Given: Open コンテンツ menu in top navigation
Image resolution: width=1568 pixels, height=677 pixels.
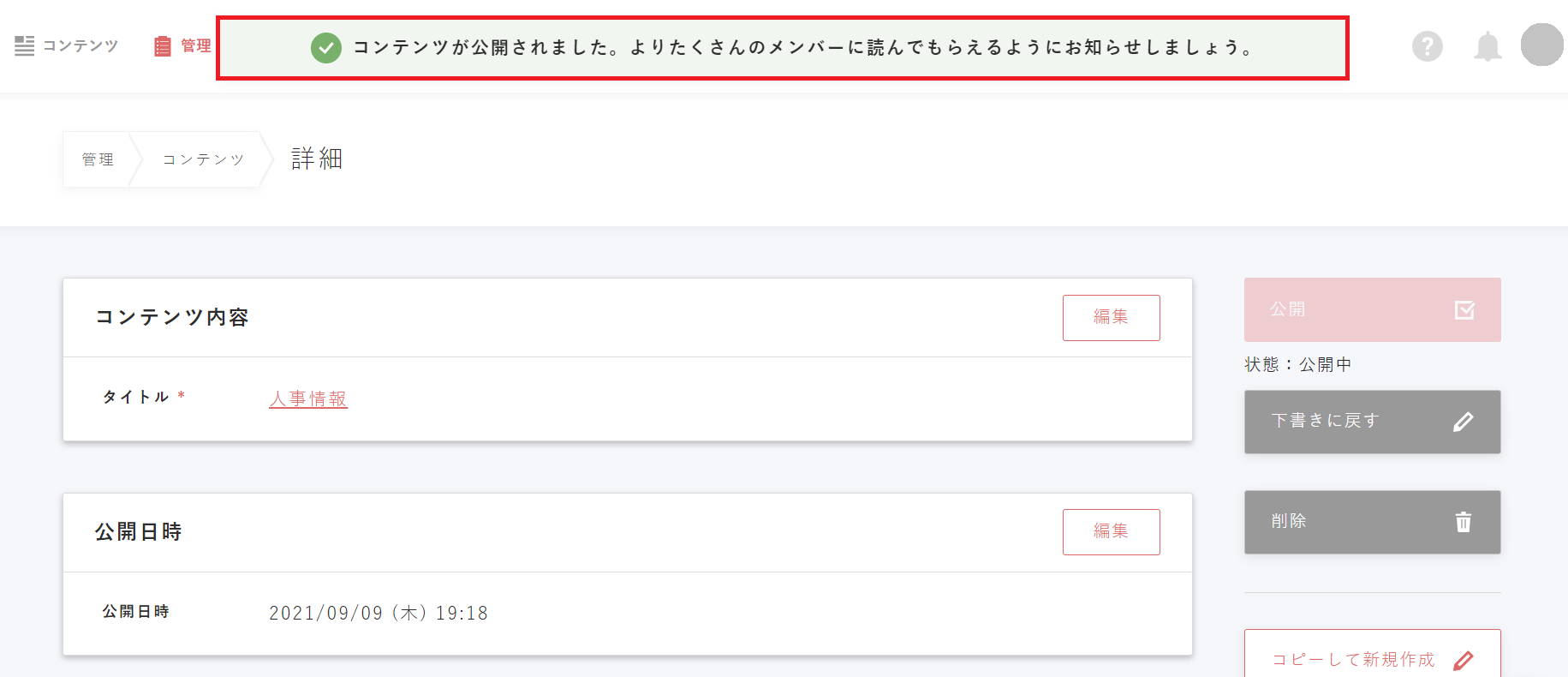Looking at the screenshot, I should tap(80, 46).
